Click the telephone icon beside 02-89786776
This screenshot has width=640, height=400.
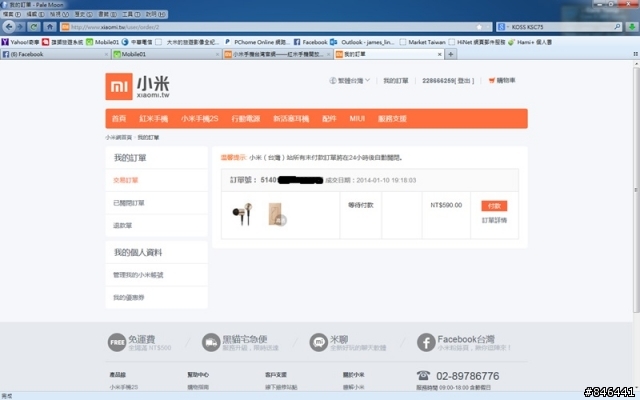pos(423,375)
